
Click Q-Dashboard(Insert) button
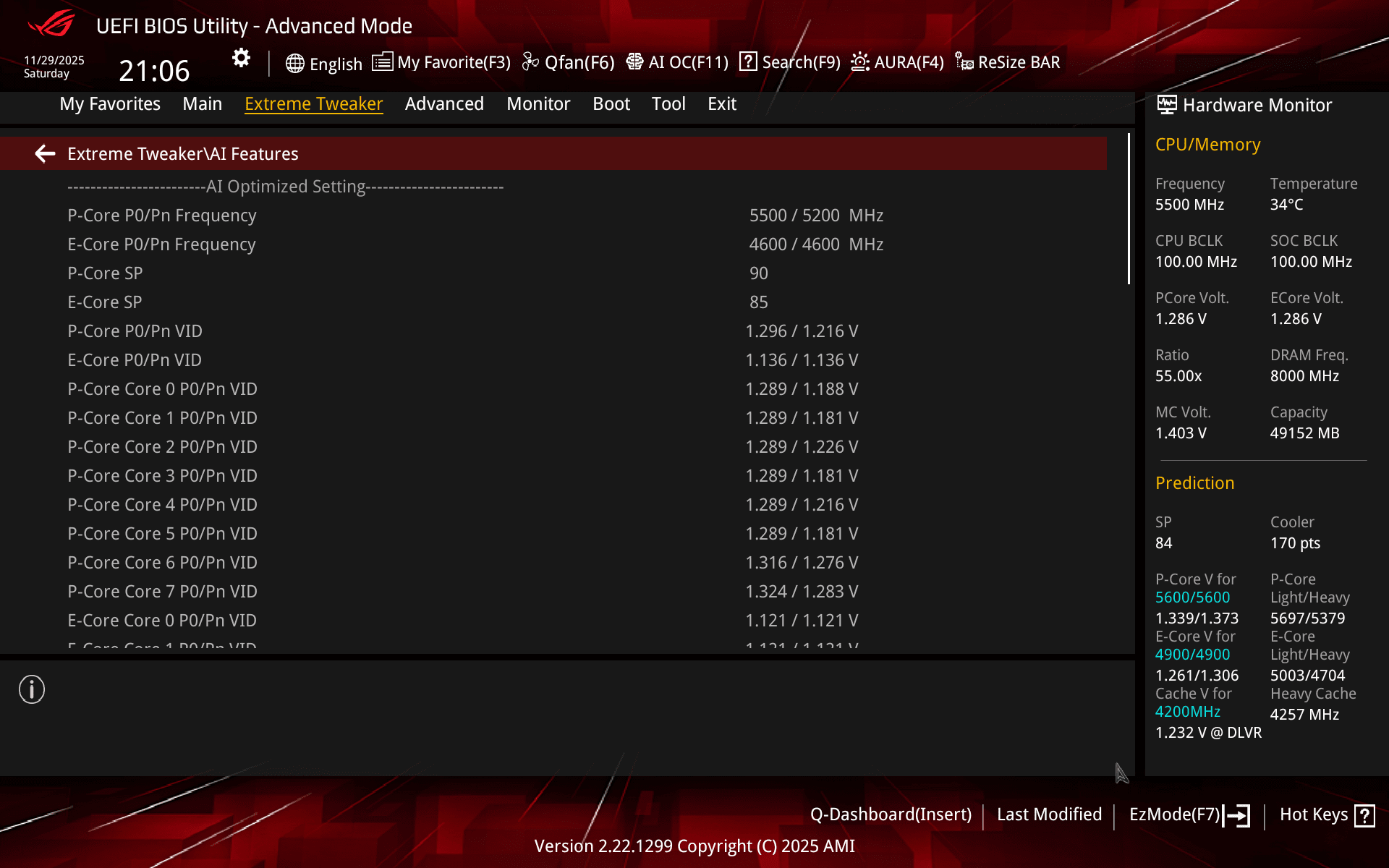click(891, 814)
